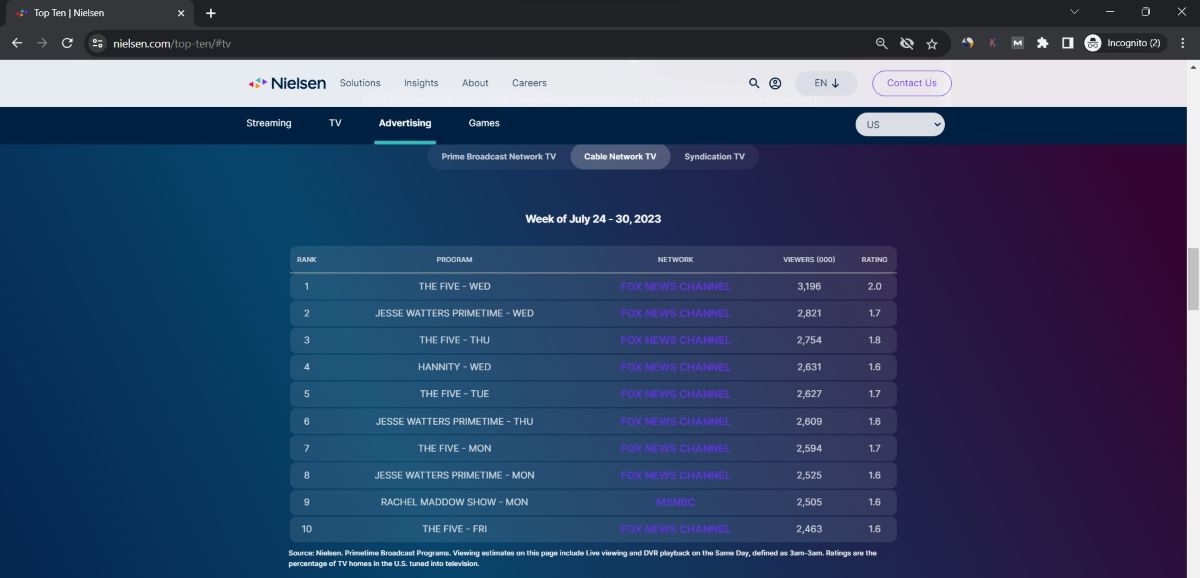Open the EN language selector
Image resolution: width=1200 pixels, height=578 pixels.
pyautogui.click(x=826, y=83)
